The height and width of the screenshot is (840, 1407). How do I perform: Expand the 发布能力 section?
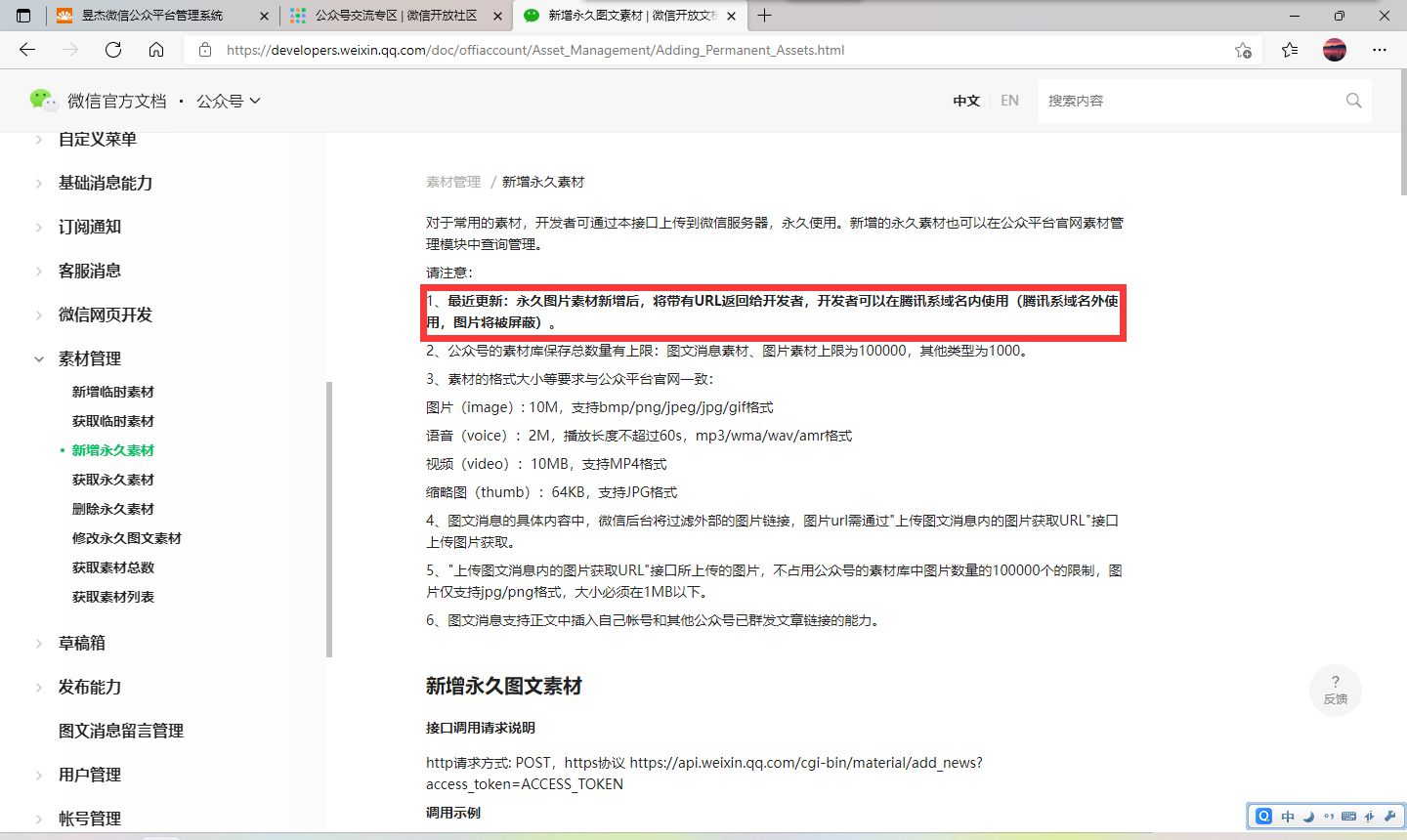pyautogui.click(x=89, y=687)
